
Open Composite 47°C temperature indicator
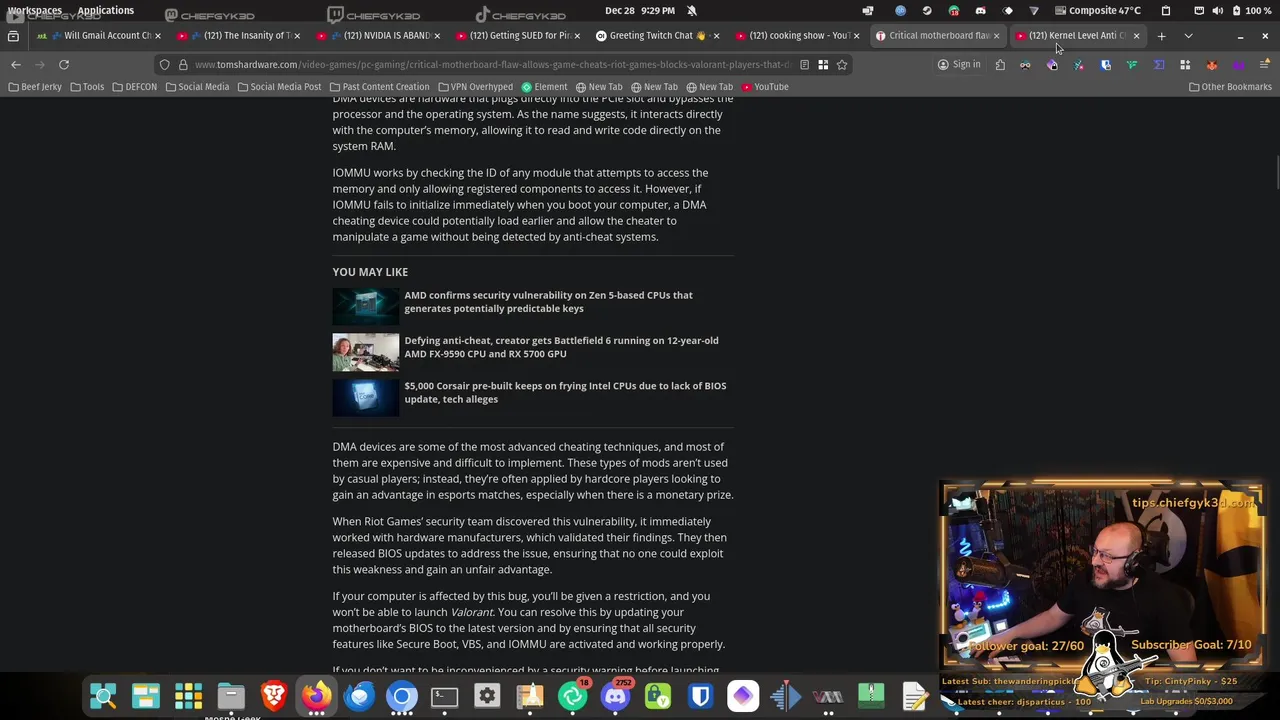point(1097,10)
